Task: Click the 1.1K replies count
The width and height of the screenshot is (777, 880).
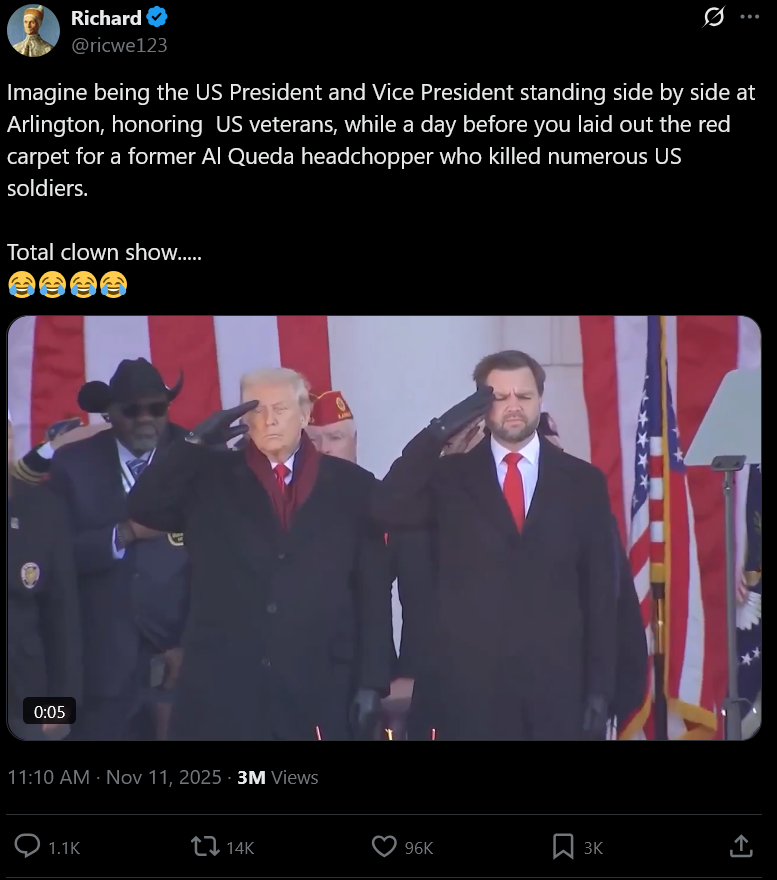Action: [64, 847]
